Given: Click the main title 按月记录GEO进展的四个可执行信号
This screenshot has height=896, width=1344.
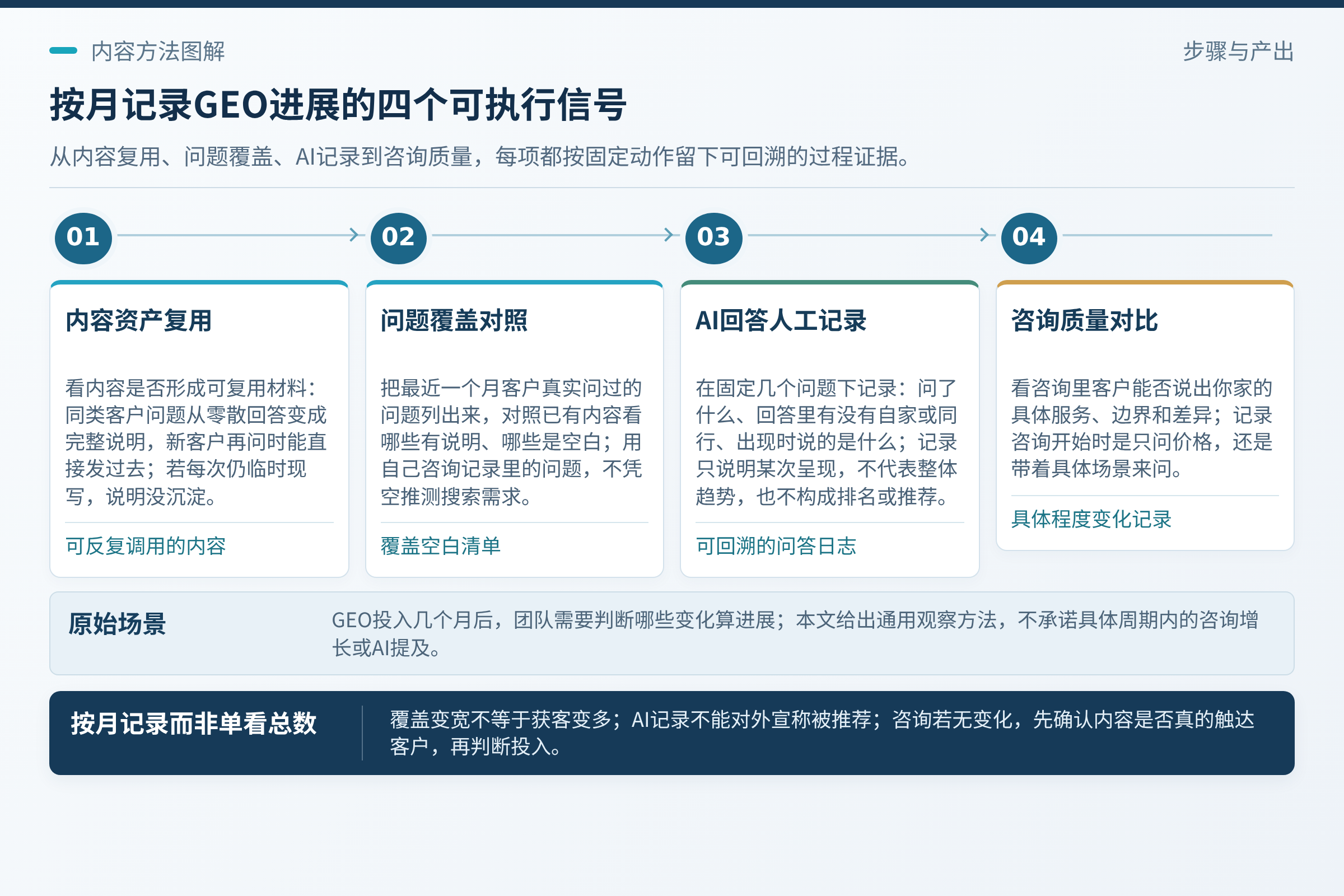Looking at the screenshot, I should [338, 105].
